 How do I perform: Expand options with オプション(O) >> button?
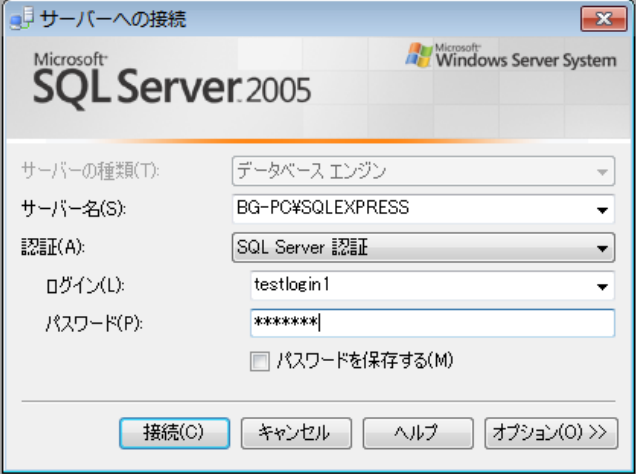click(551, 433)
